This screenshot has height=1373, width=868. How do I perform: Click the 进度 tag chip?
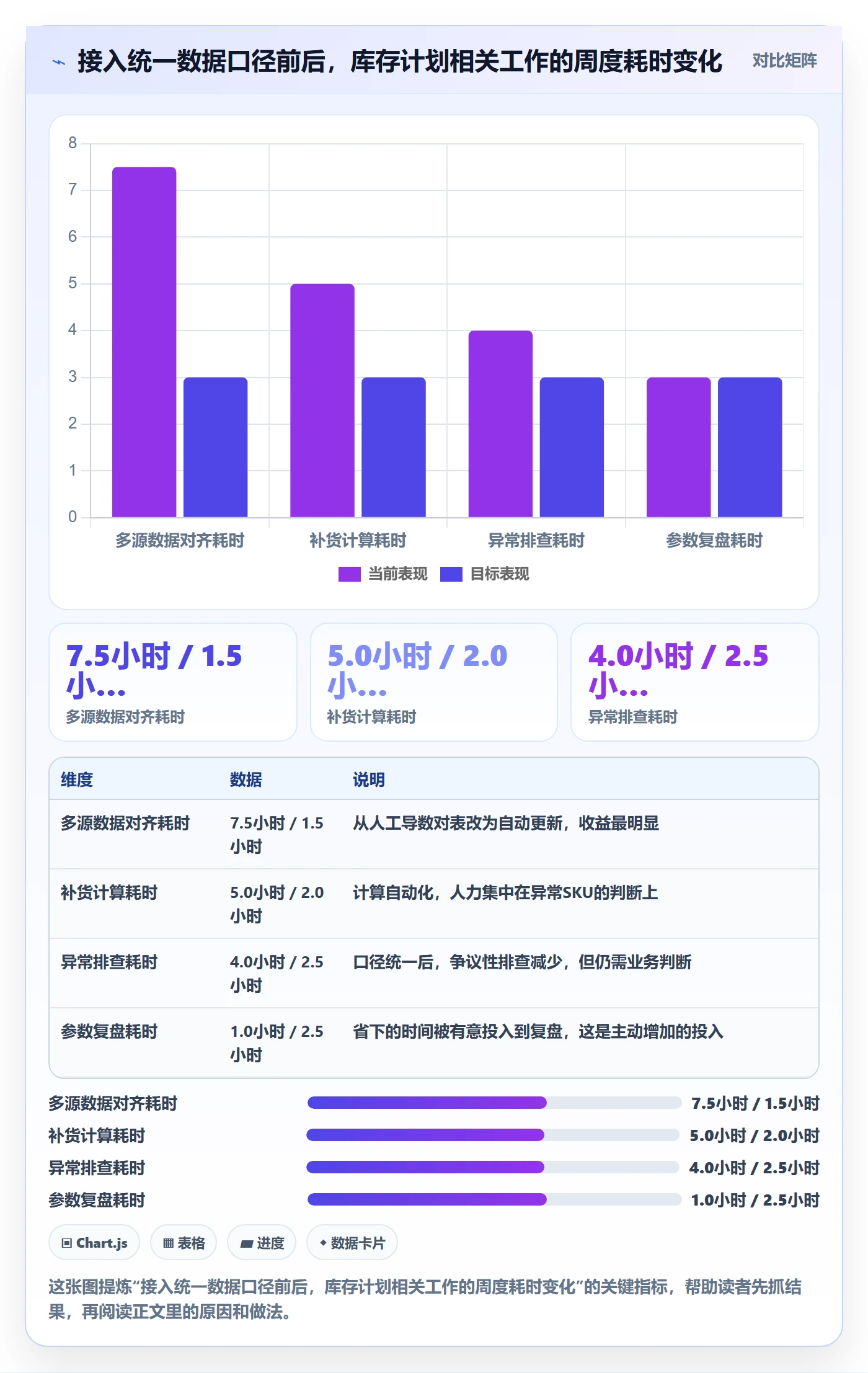[262, 1242]
